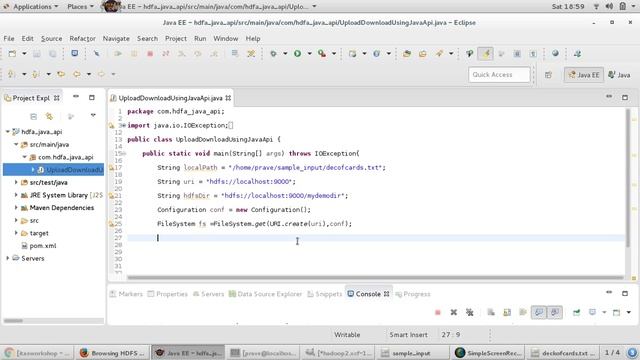This screenshot has height=360, width=640.
Task: Open deckofcards.txt taskbar window
Action: coord(563,353)
